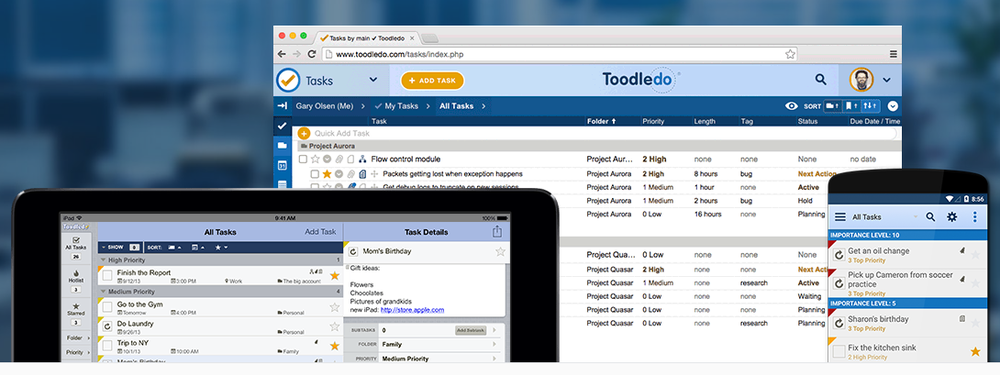1000x375 pixels.
Task: Star Go to the Gym on the iPad
Action: click(x=334, y=307)
